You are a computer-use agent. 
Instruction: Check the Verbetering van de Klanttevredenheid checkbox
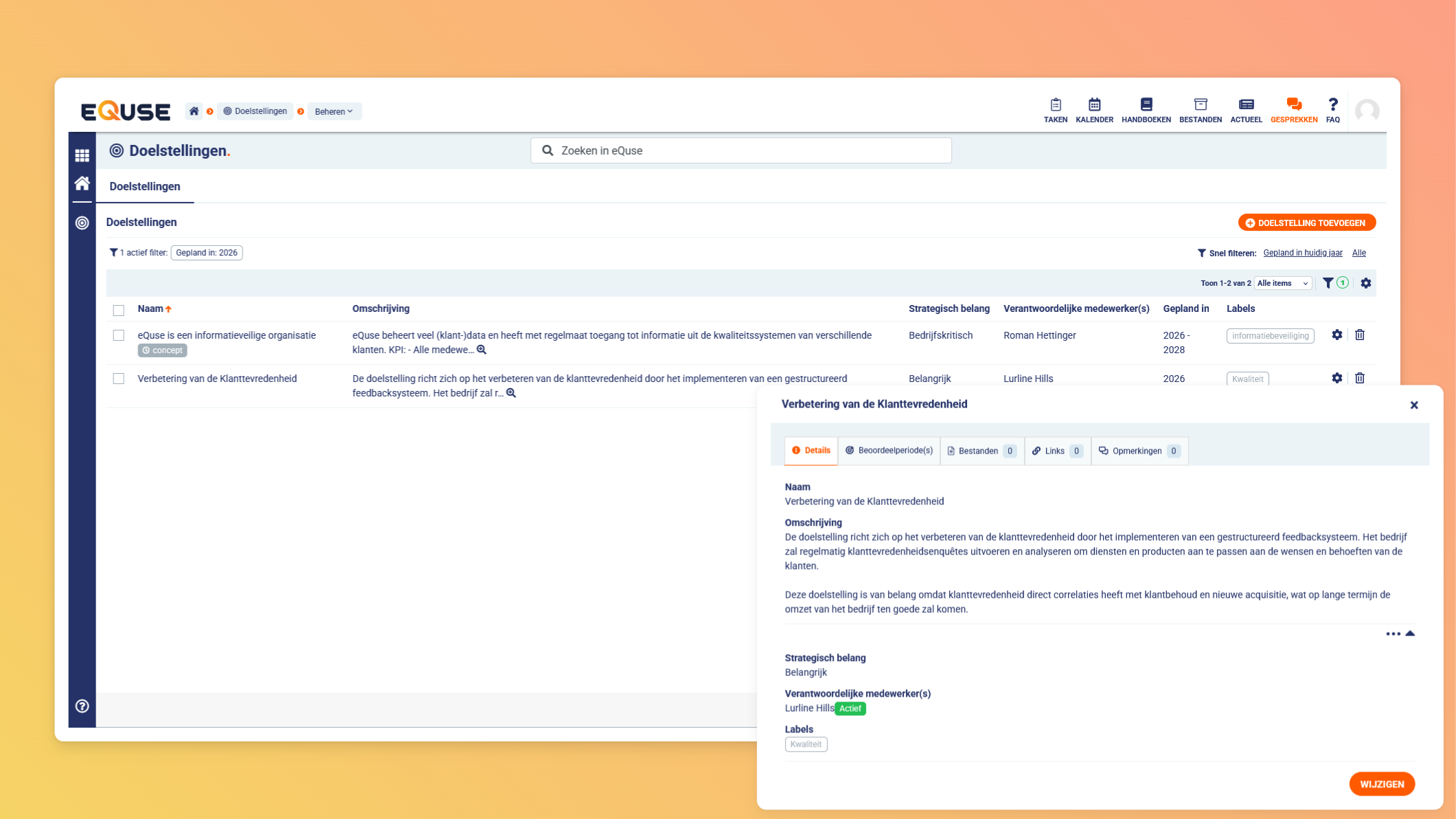coord(119,379)
